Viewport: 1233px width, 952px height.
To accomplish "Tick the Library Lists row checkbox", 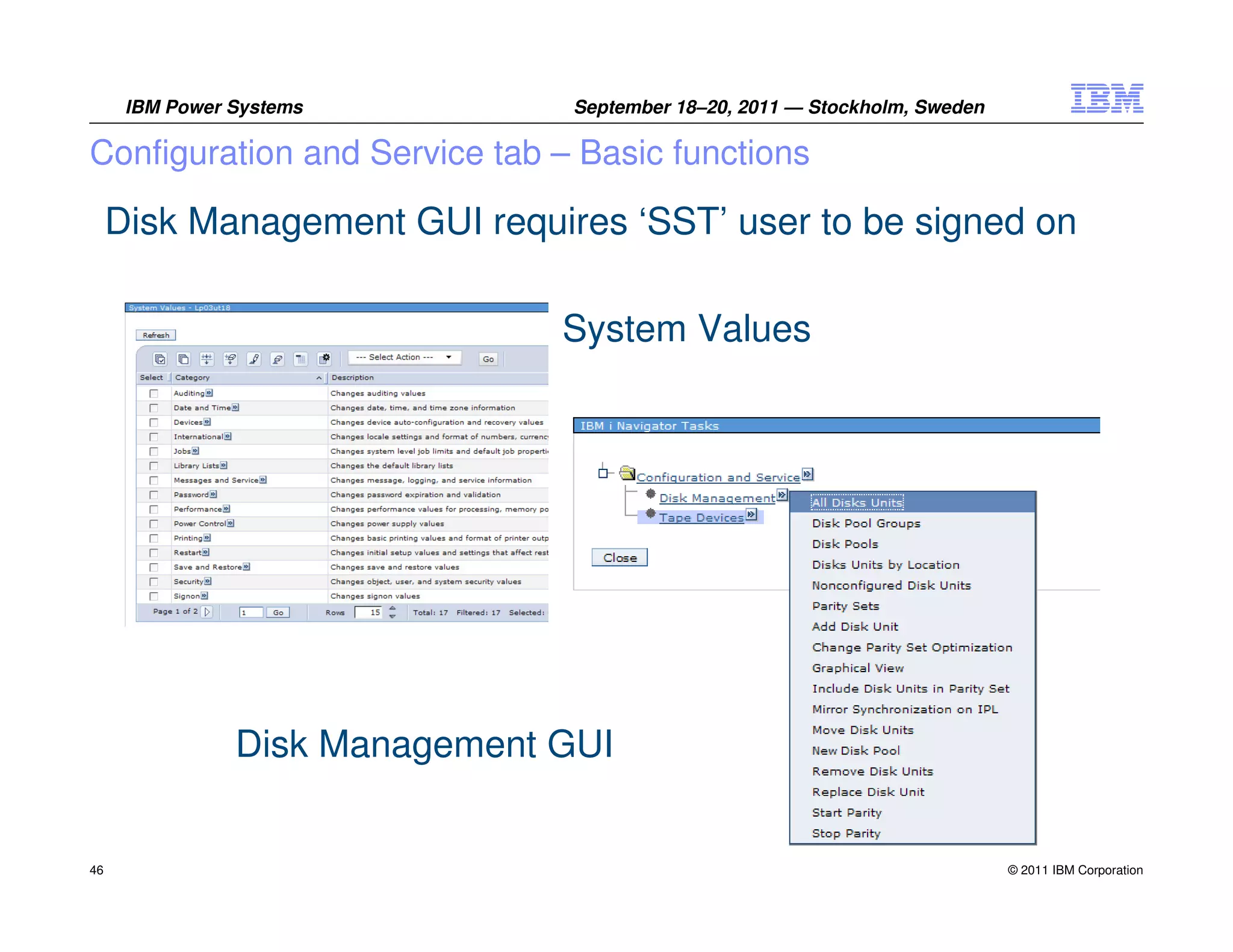I will pyautogui.click(x=154, y=466).
